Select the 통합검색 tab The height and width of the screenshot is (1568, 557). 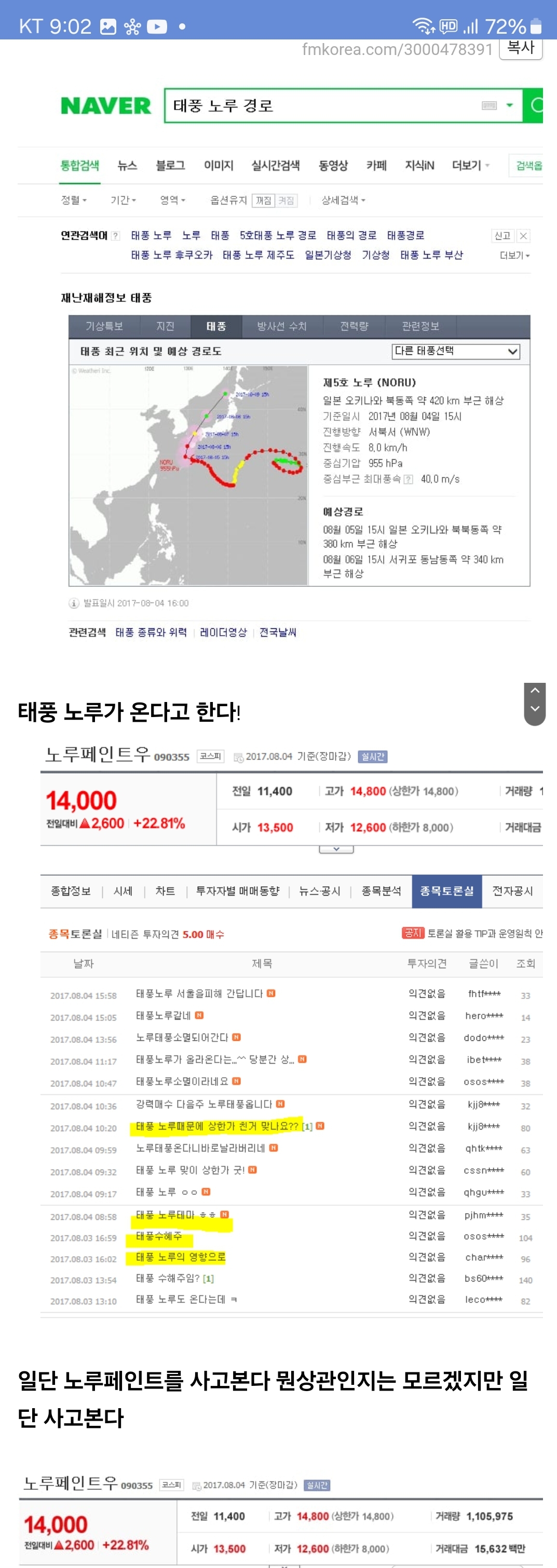tap(80, 166)
